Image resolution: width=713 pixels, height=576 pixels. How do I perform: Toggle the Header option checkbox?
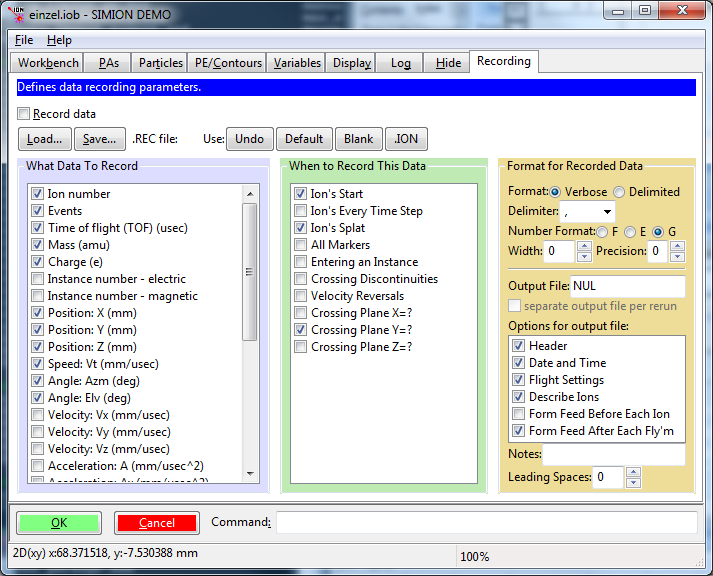pyautogui.click(x=518, y=346)
